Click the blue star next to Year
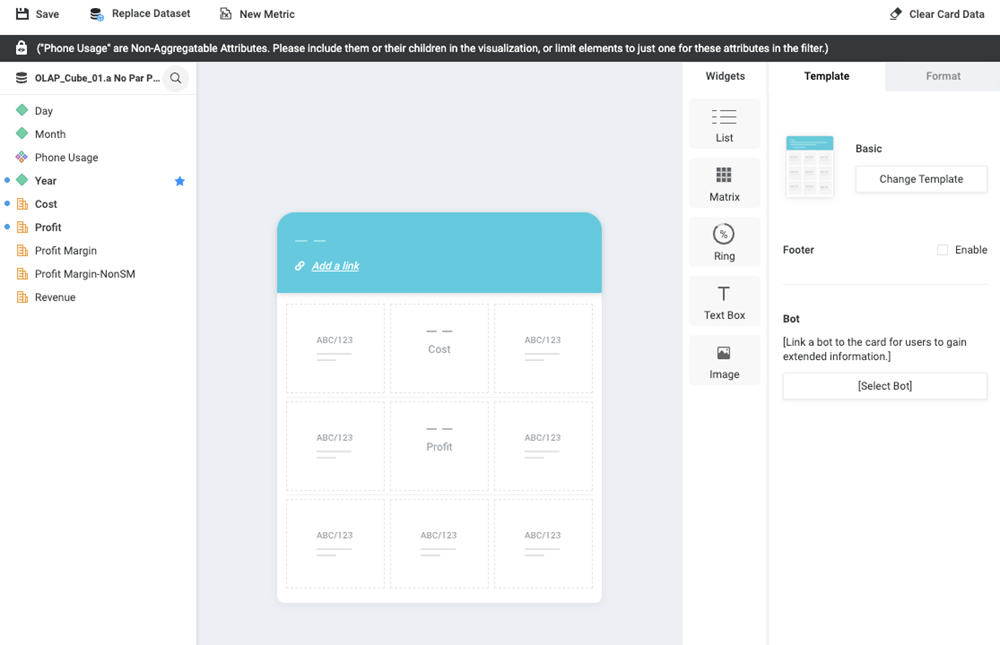Image resolution: width=1000 pixels, height=645 pixels. (x=180, y=181)
